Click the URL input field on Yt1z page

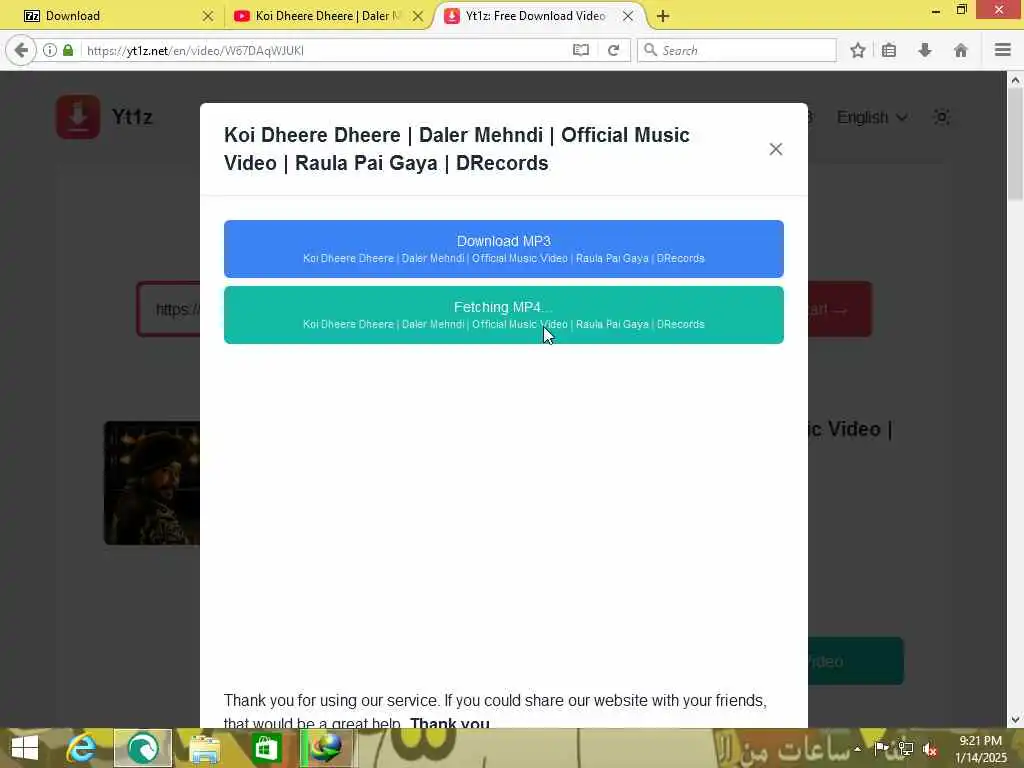pyautogui.click(x=168, y=309)
